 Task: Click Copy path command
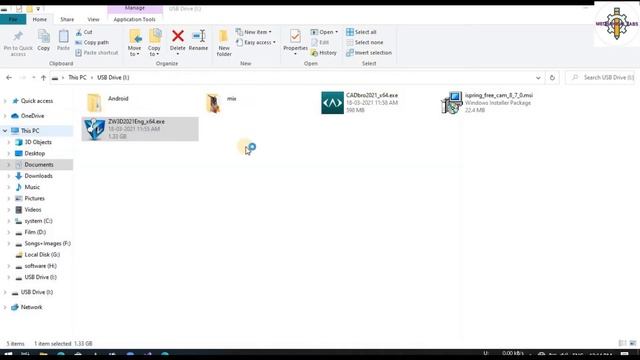tap(92, 42)
